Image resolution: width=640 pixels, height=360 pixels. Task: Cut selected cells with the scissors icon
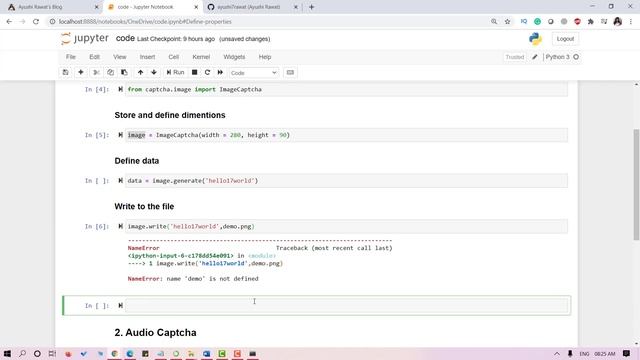[x=96, y=73]
